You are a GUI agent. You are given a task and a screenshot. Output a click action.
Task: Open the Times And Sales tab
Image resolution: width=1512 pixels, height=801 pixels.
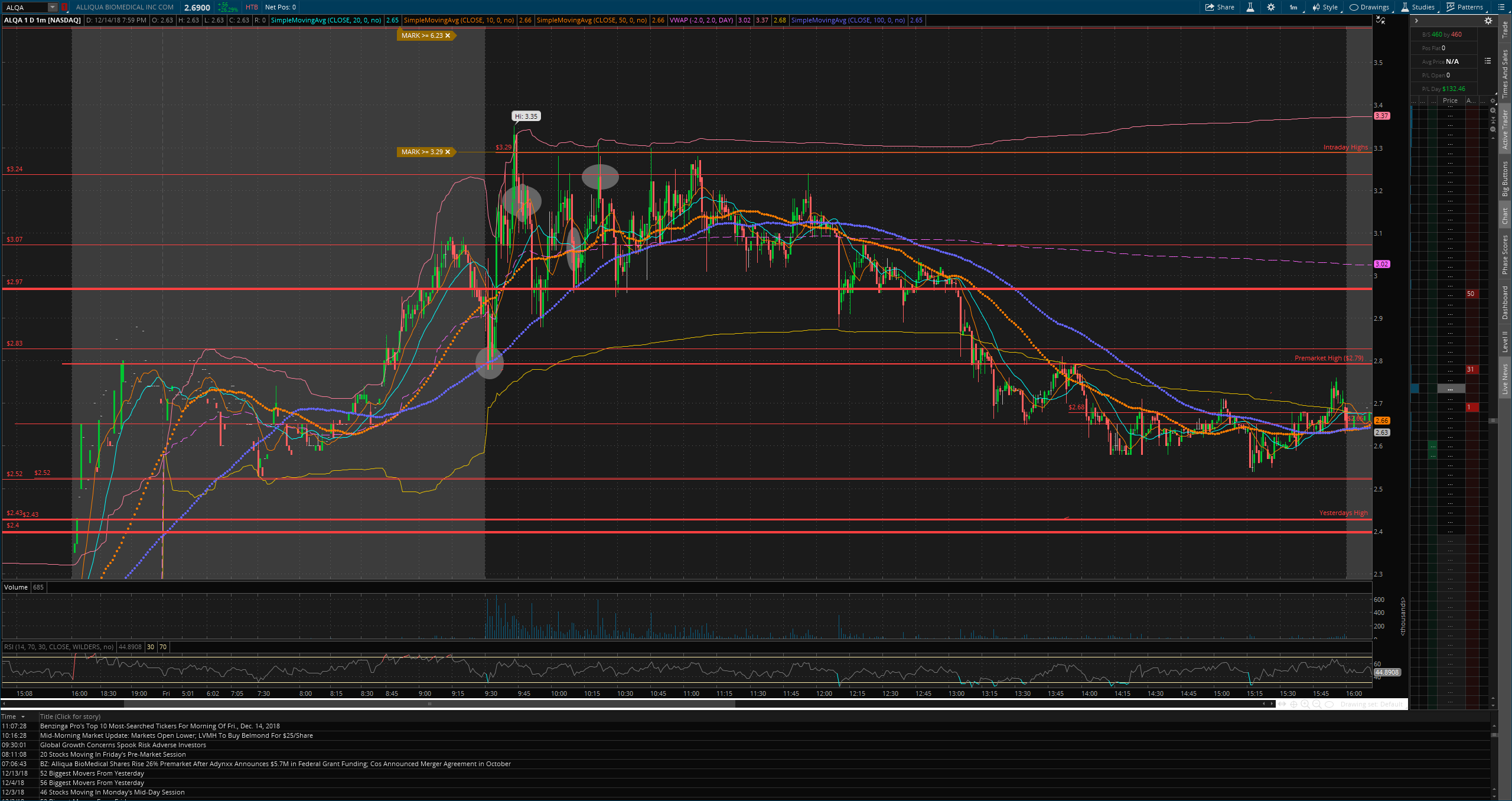tap(1505, 72)
